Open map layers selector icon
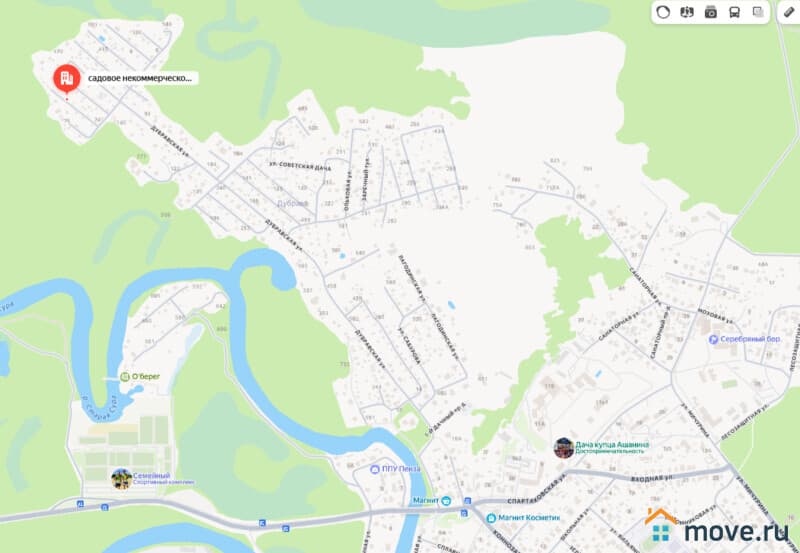The height and width of the screenshot is (553, 800). [x=758, y=12]
